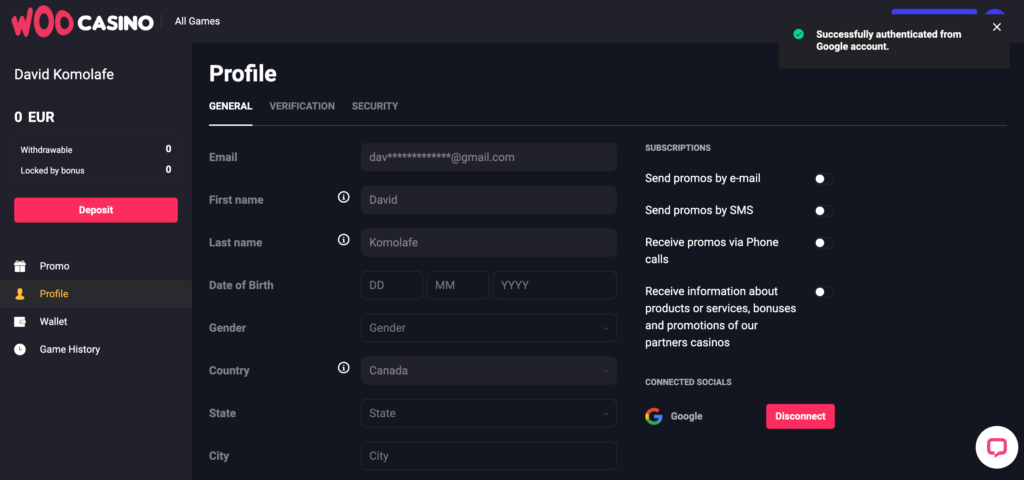The height and width of the screenshot is (480, 1024).
Task: Toggle Send promos by e-mail
Action: pos(824,179)
